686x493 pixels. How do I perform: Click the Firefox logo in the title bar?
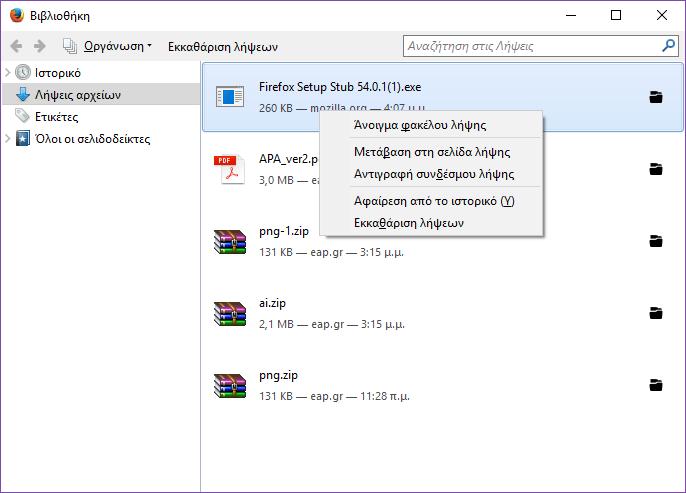17,15
